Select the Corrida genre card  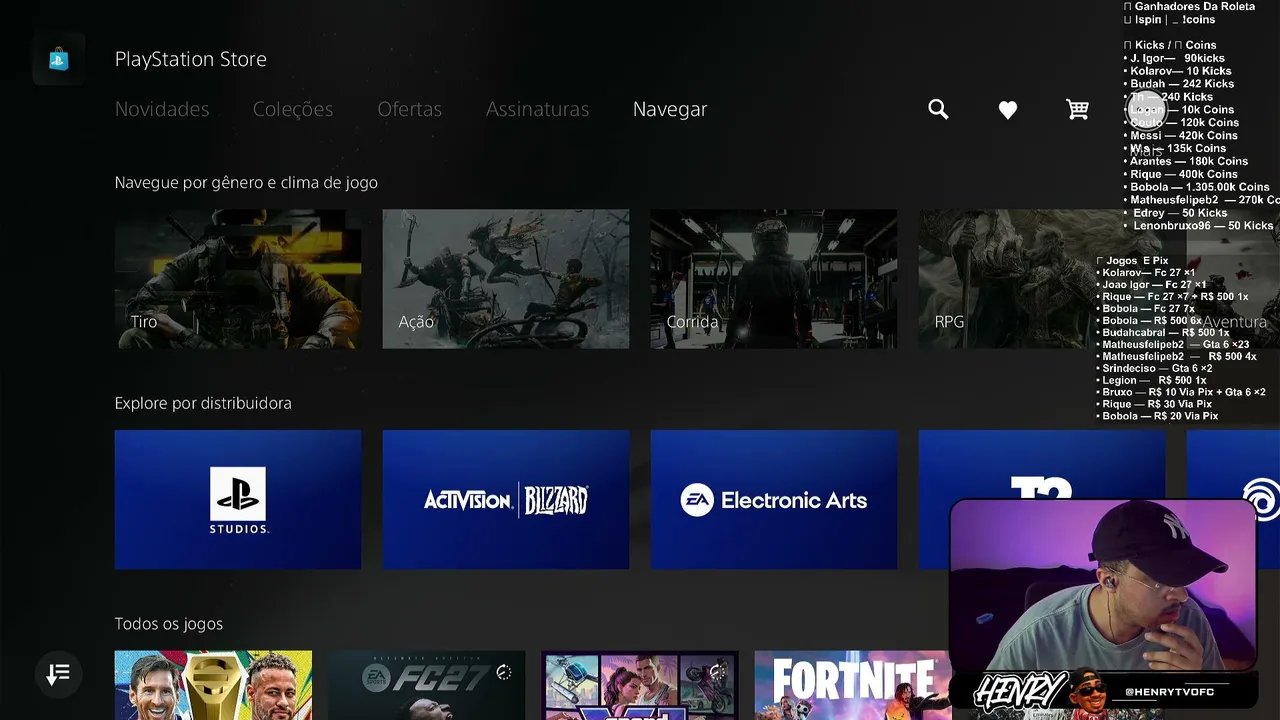[x=774, y=279]
